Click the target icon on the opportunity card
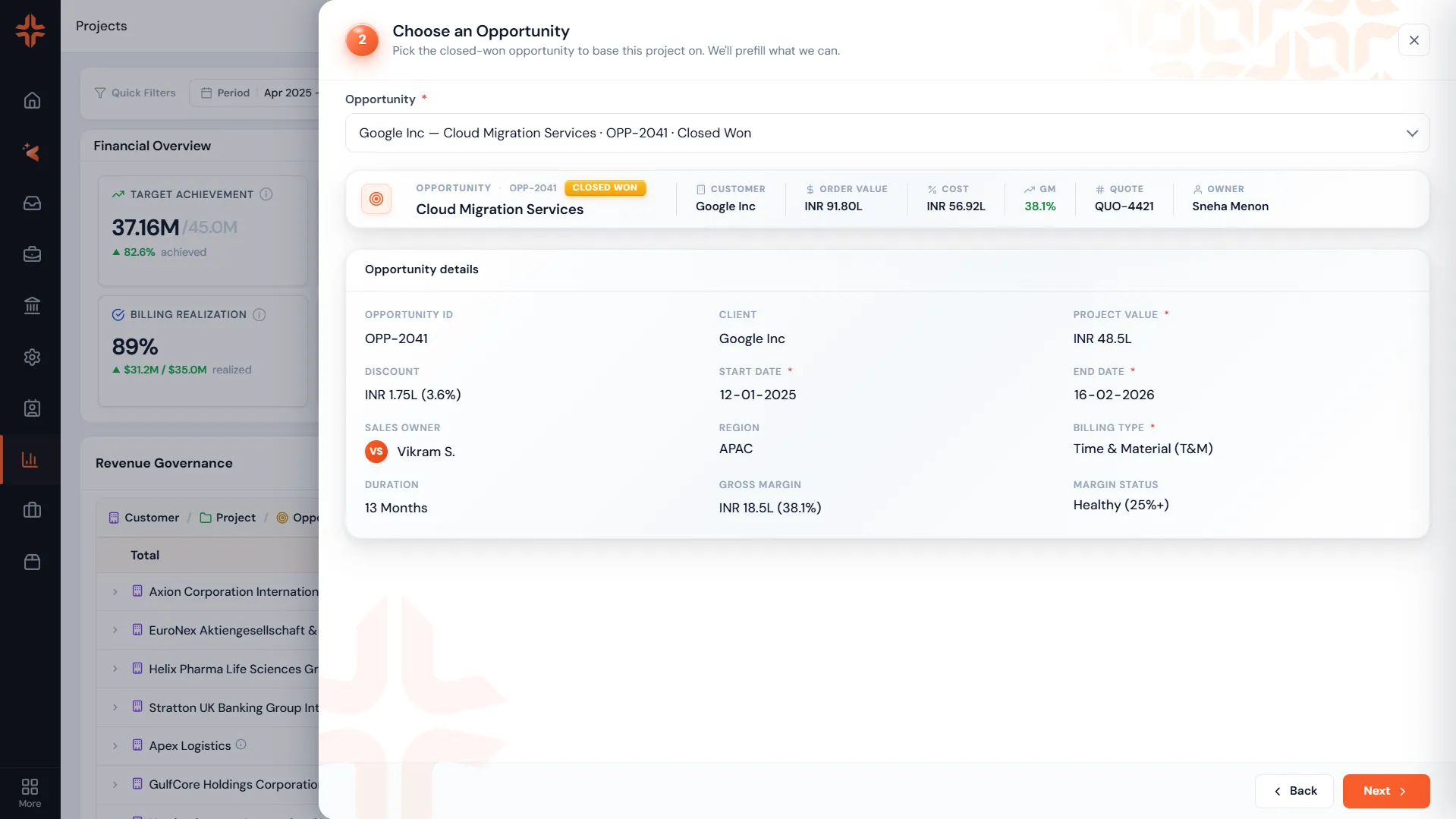The width and height of the screenshot is (1456, 819). click(376, 199)
